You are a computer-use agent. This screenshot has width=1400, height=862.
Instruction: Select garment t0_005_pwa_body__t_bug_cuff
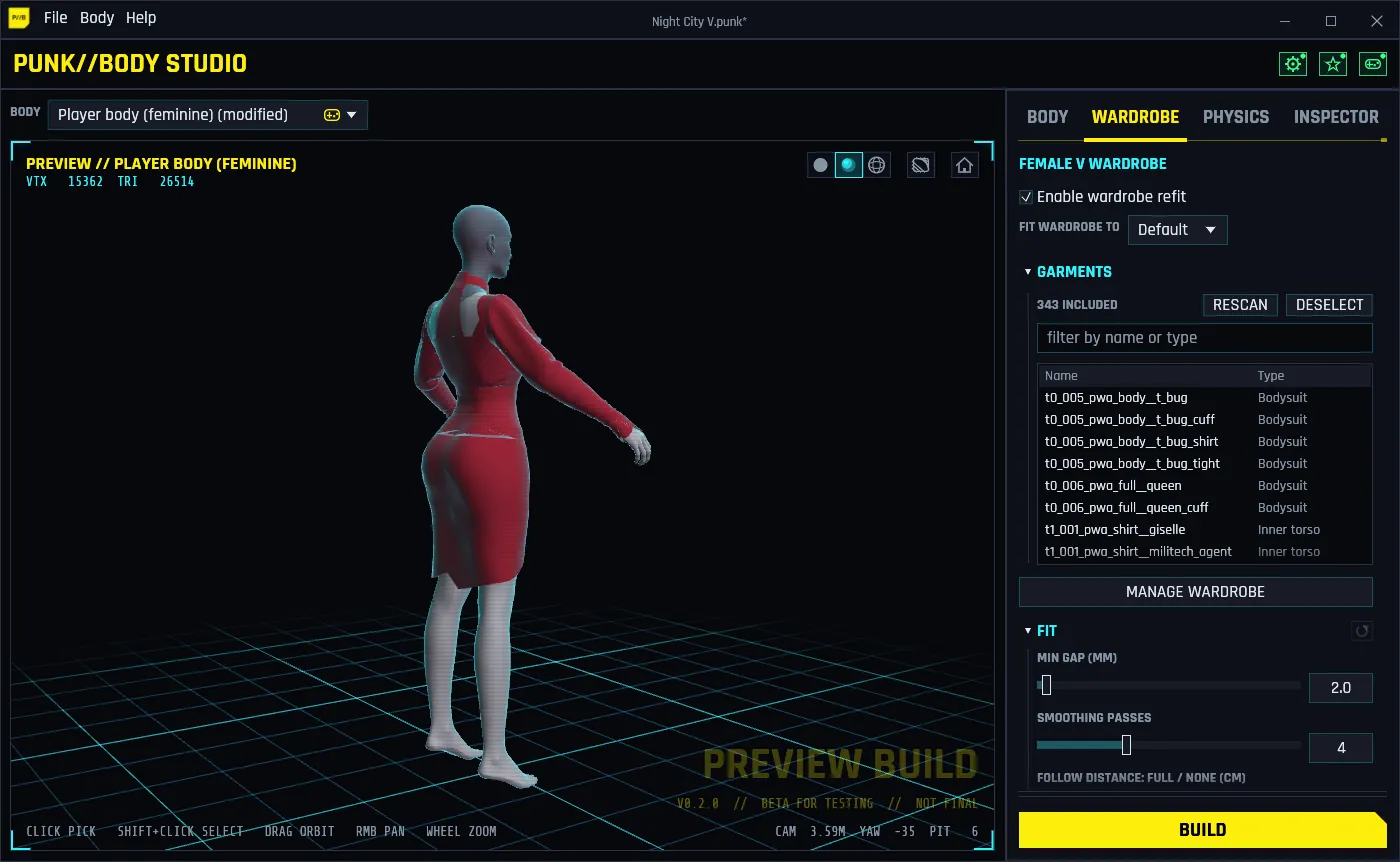point(1204,420)
